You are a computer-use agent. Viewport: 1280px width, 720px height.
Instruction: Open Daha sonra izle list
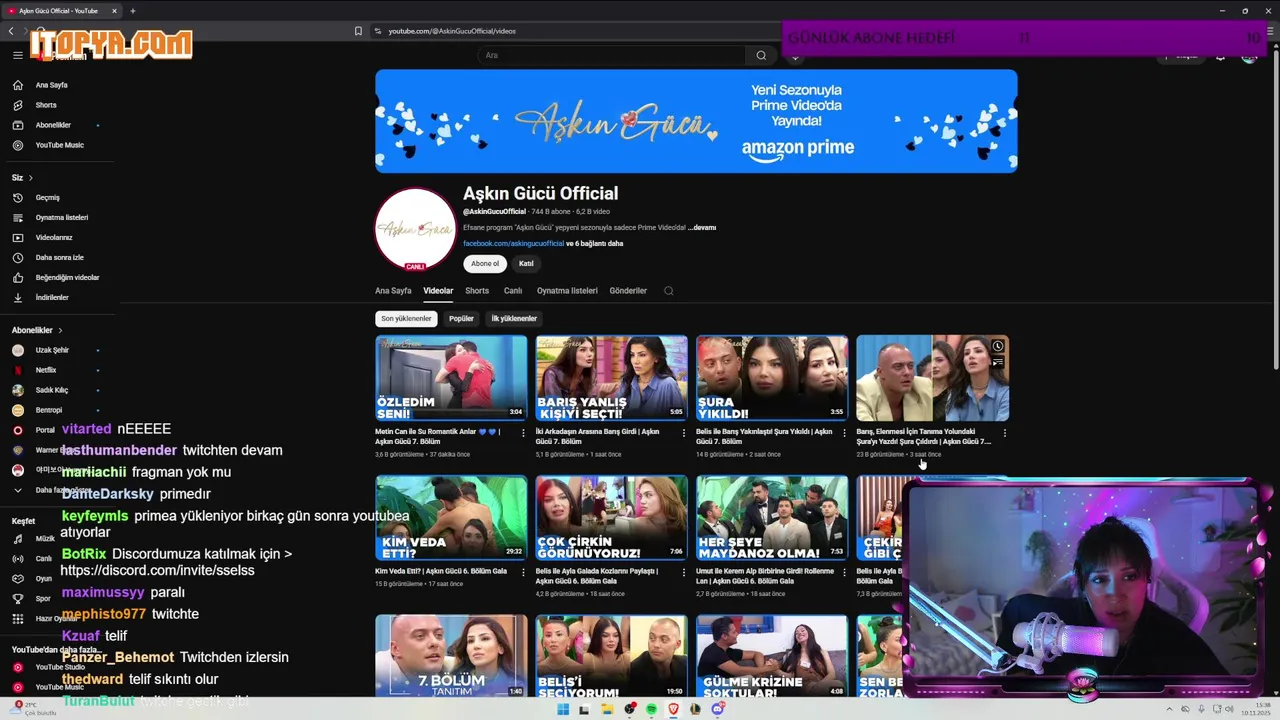click(x=59, y=257)
